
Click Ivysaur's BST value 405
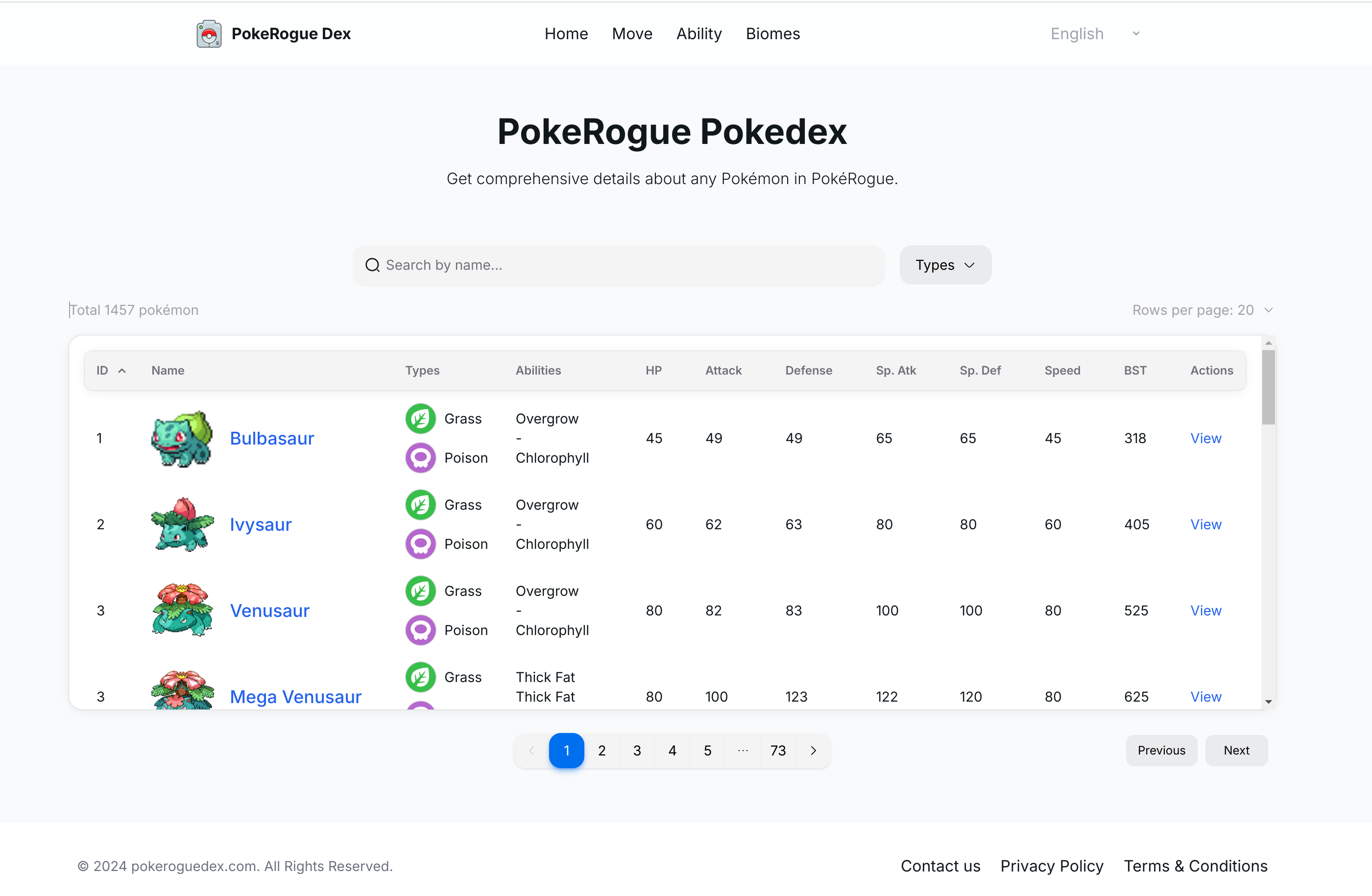click(x=1136, y=524)
